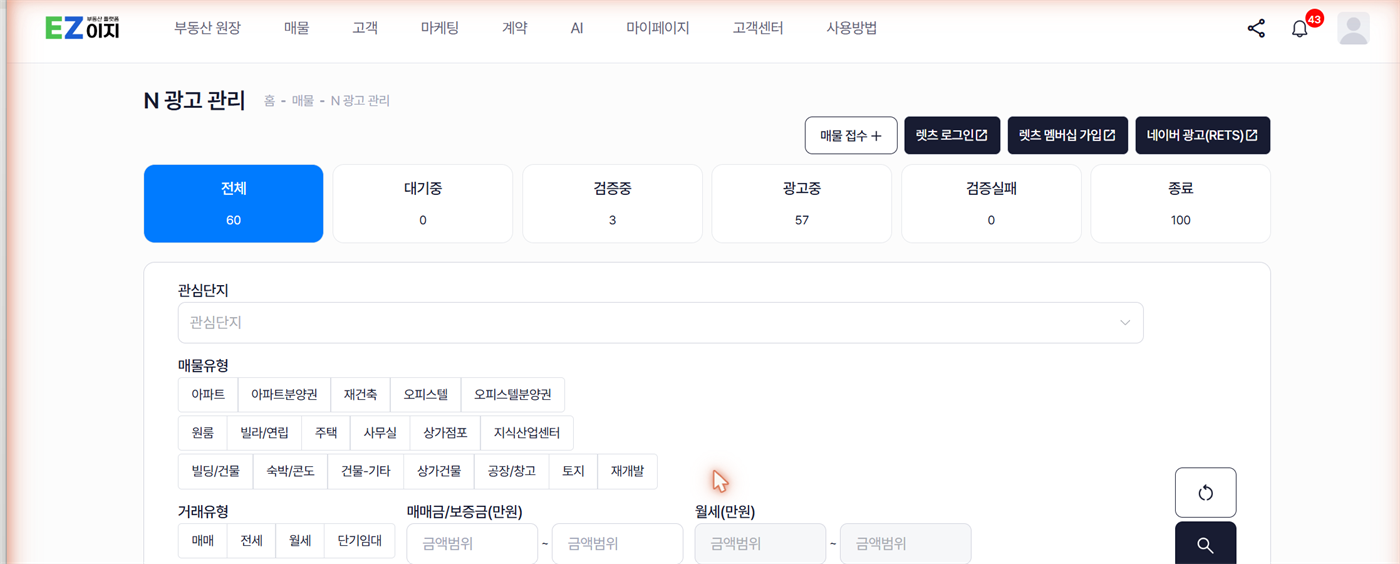Screen dimensions: 1400x564
Task: Click 네이버 광고(RETS) button
Action: pos(1202,136)
